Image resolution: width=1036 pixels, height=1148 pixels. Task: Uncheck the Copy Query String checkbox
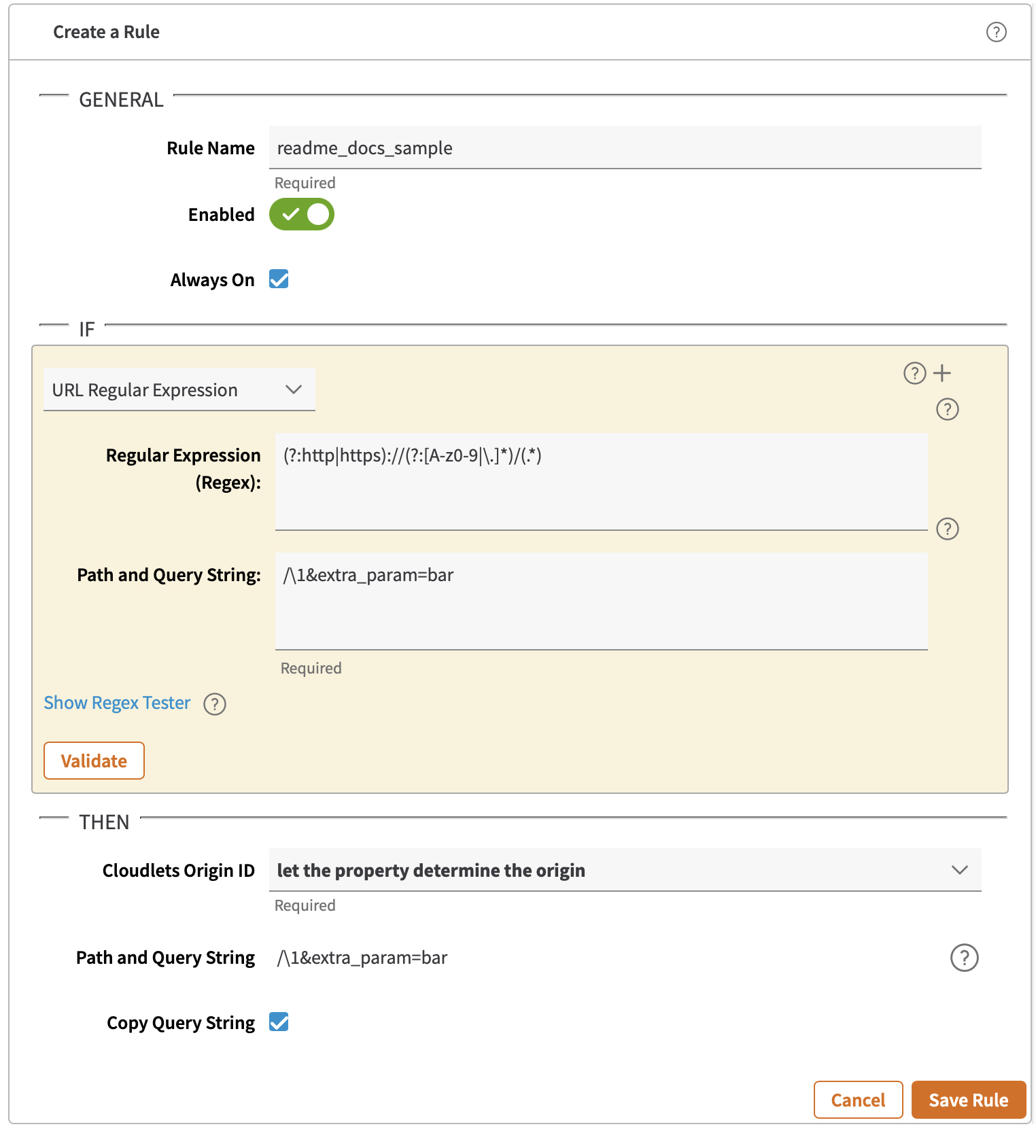point(279,1022)
